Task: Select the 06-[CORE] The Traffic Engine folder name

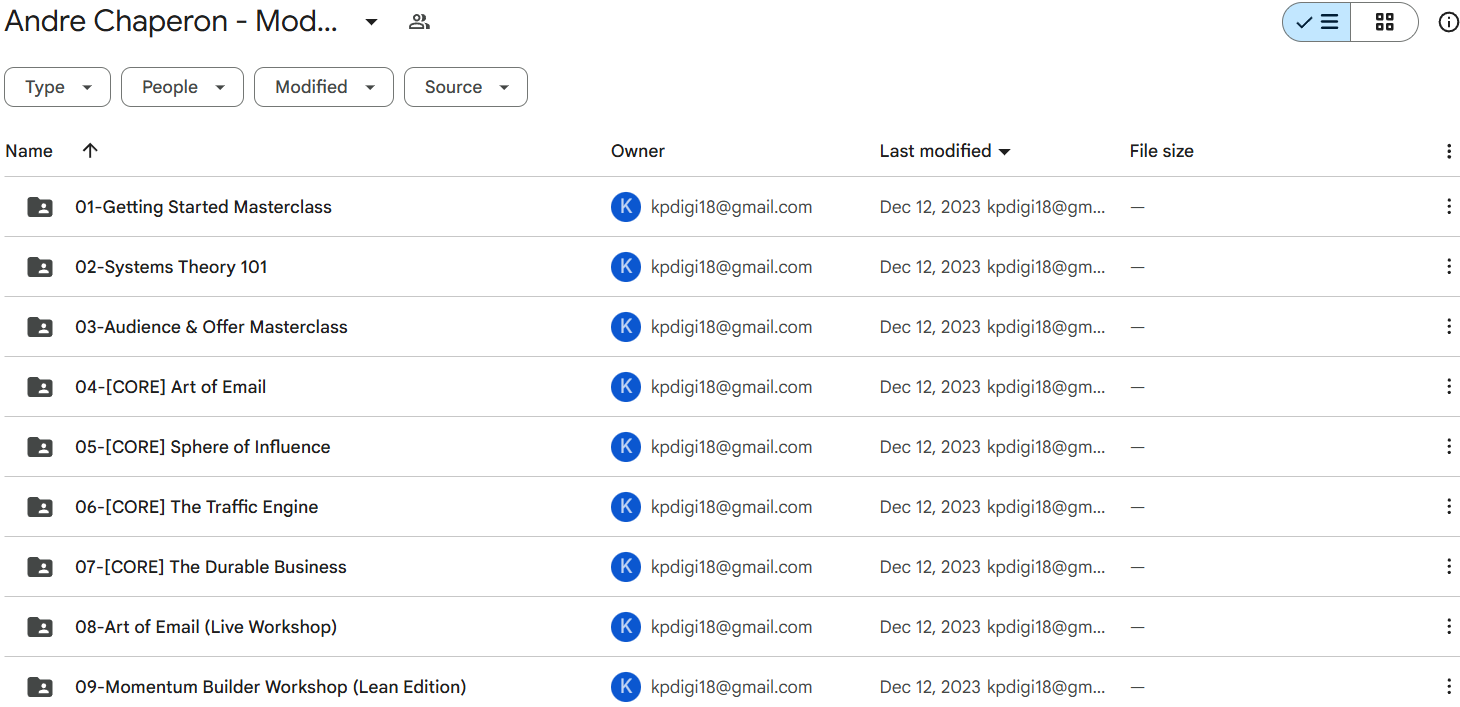Action: click(196, 507)
